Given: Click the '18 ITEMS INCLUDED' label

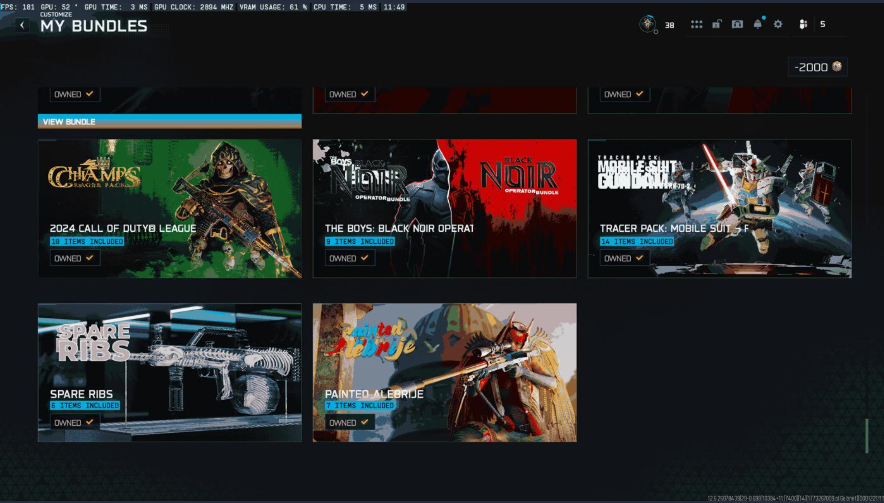Looking at the screenshot, I should coord(87,241).
